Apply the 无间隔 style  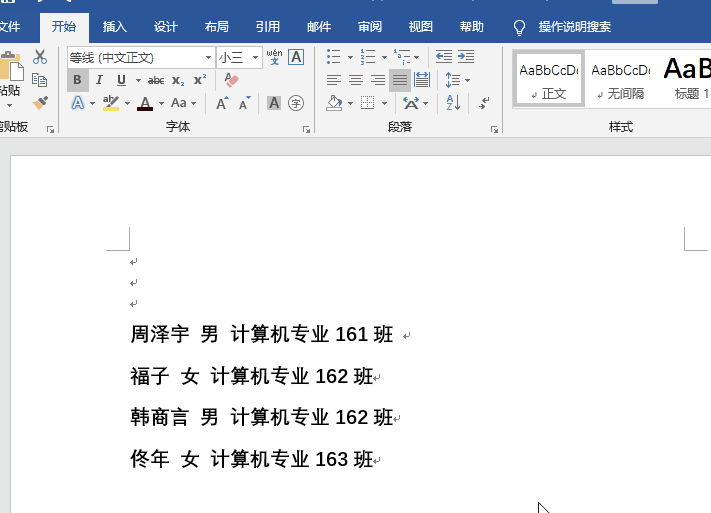(621, 80)
